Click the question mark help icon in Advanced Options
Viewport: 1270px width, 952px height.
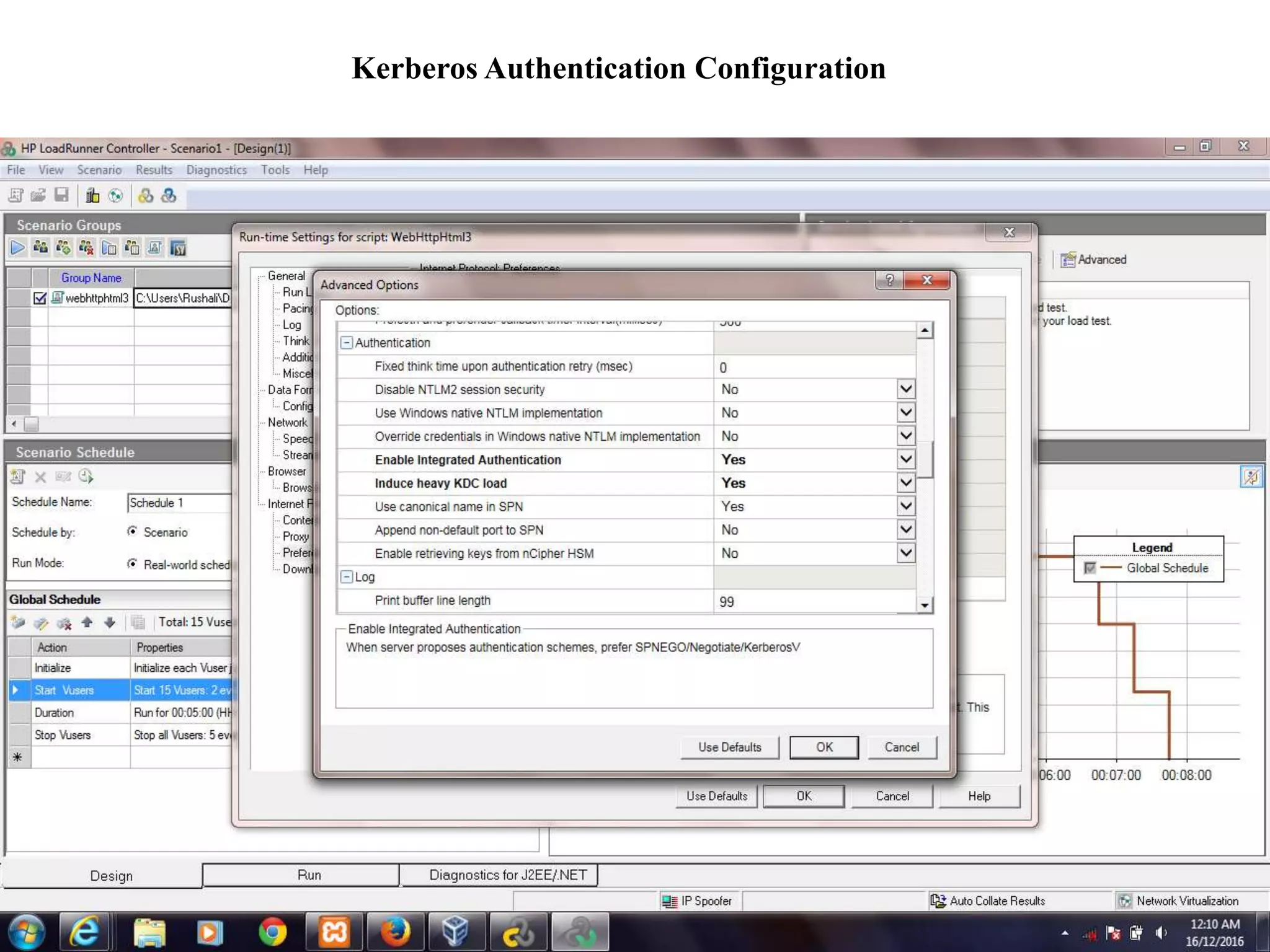click(x=889, y=280)
